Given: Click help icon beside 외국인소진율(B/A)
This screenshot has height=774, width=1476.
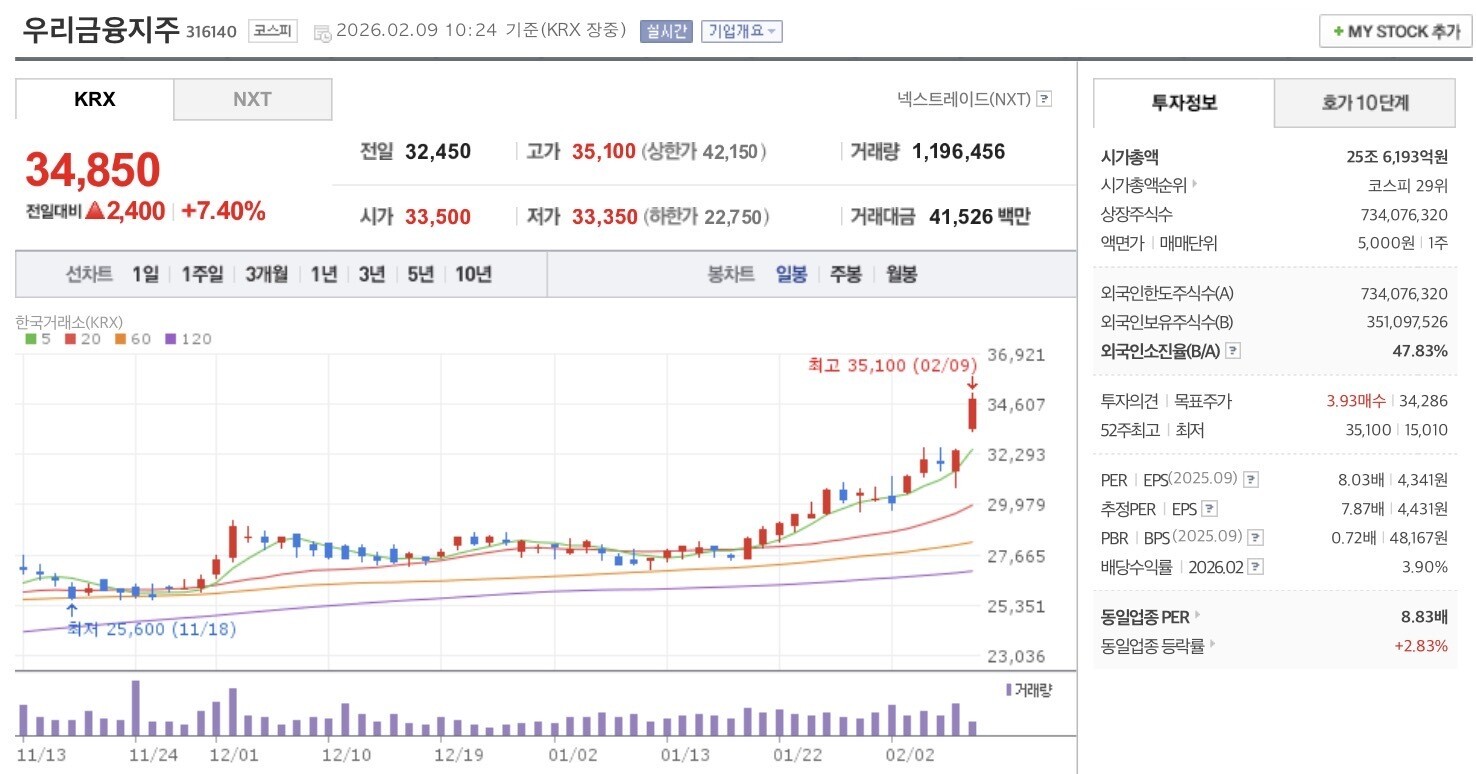Looking at the screenshot, I should (x=1233, y=351).
